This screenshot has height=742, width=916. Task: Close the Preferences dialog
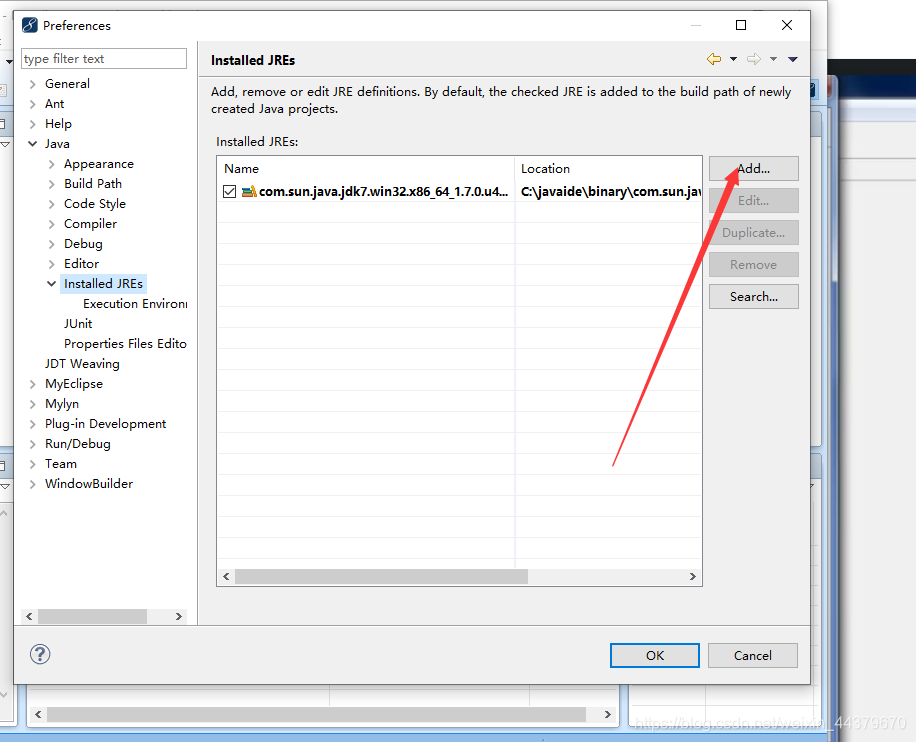(787, 25)
